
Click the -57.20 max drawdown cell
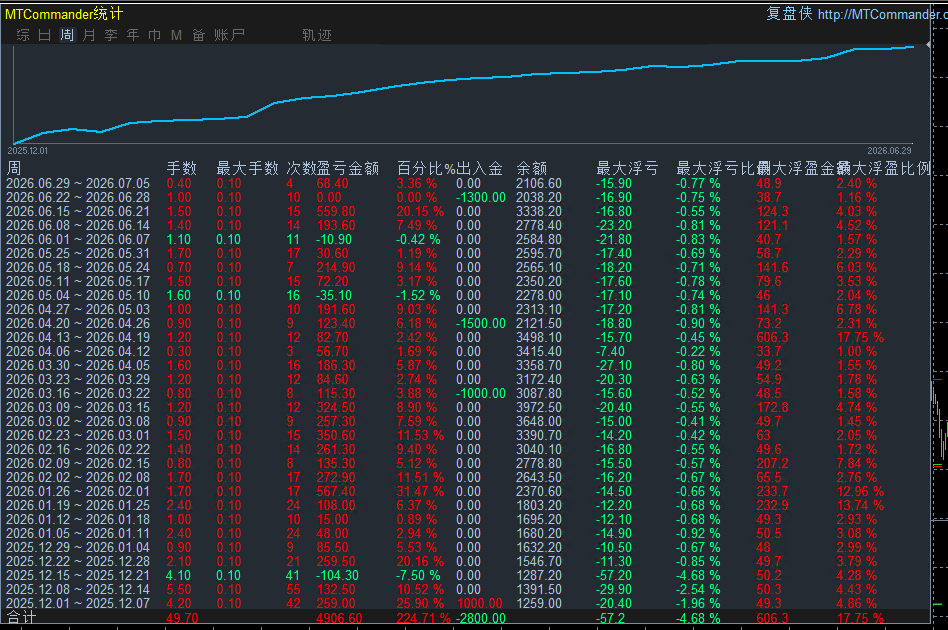coord(614,576)
